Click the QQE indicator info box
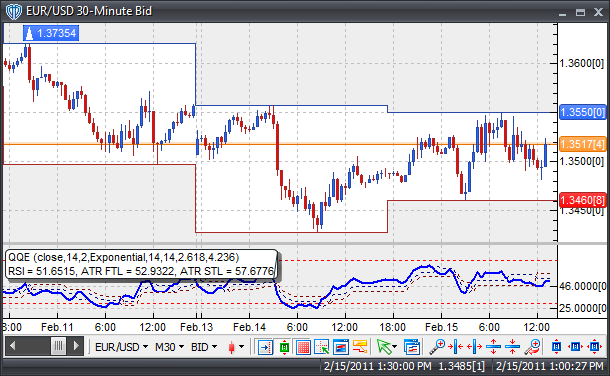The image size is (610, 376). click(x=141, y=264)
